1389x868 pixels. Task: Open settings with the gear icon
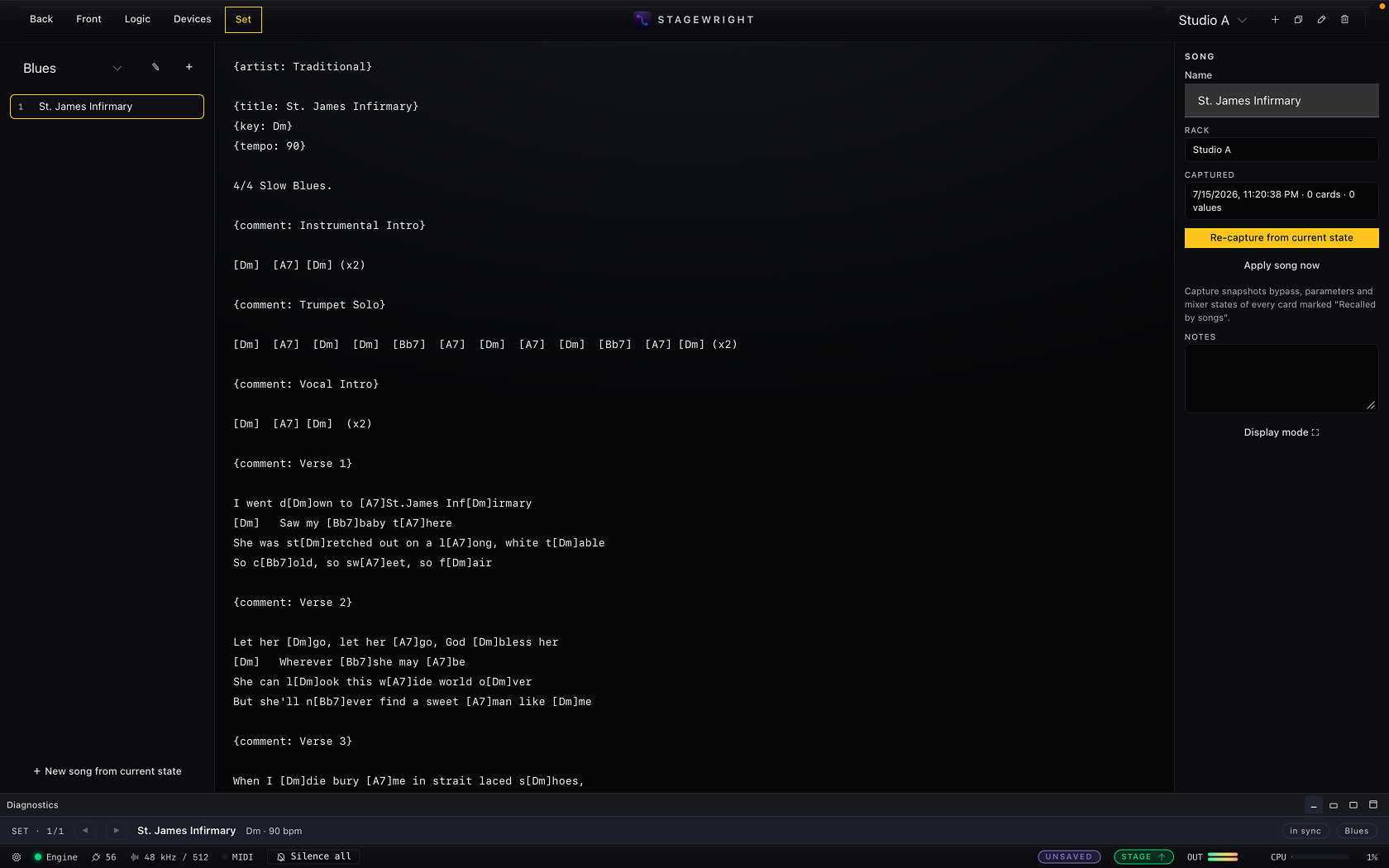click(17, 857)
